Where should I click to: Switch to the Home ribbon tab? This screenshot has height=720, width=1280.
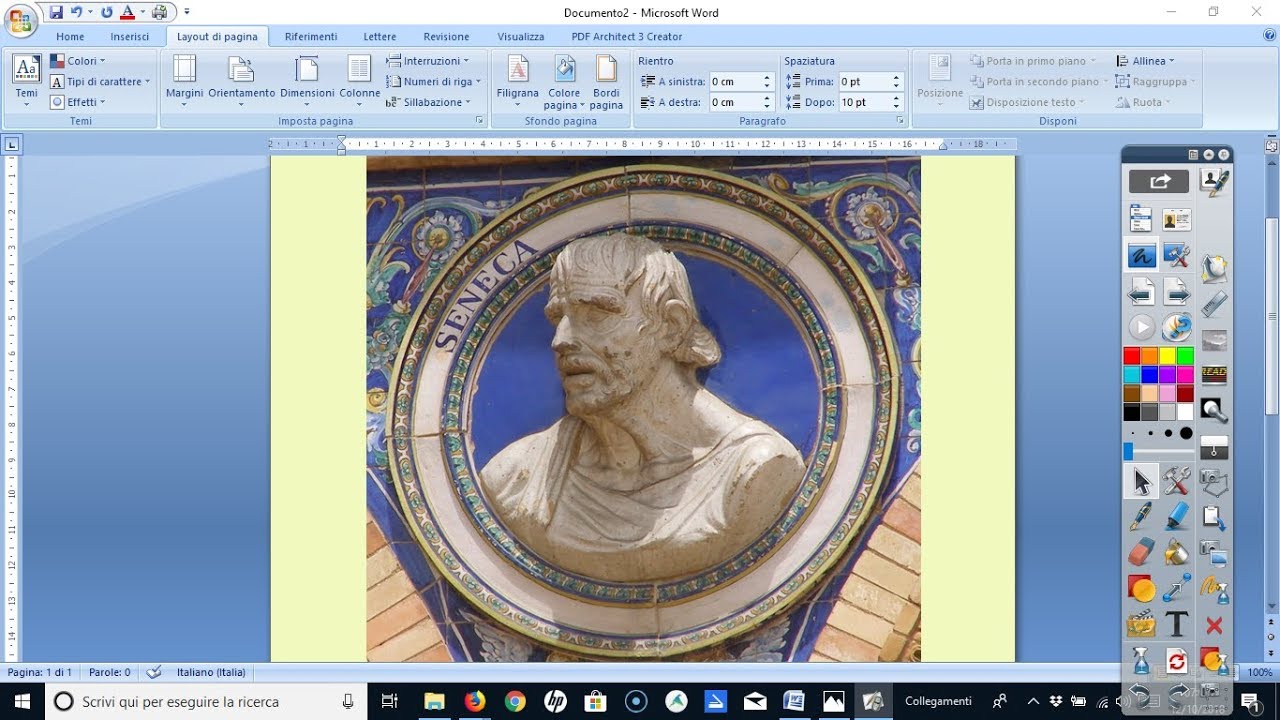(x=70, y=36)
